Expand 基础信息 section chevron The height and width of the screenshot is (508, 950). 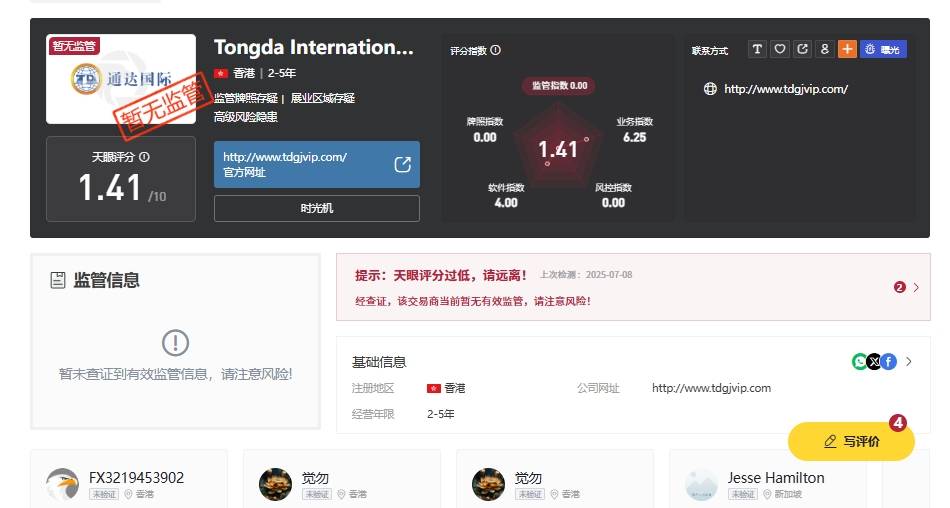909,362
